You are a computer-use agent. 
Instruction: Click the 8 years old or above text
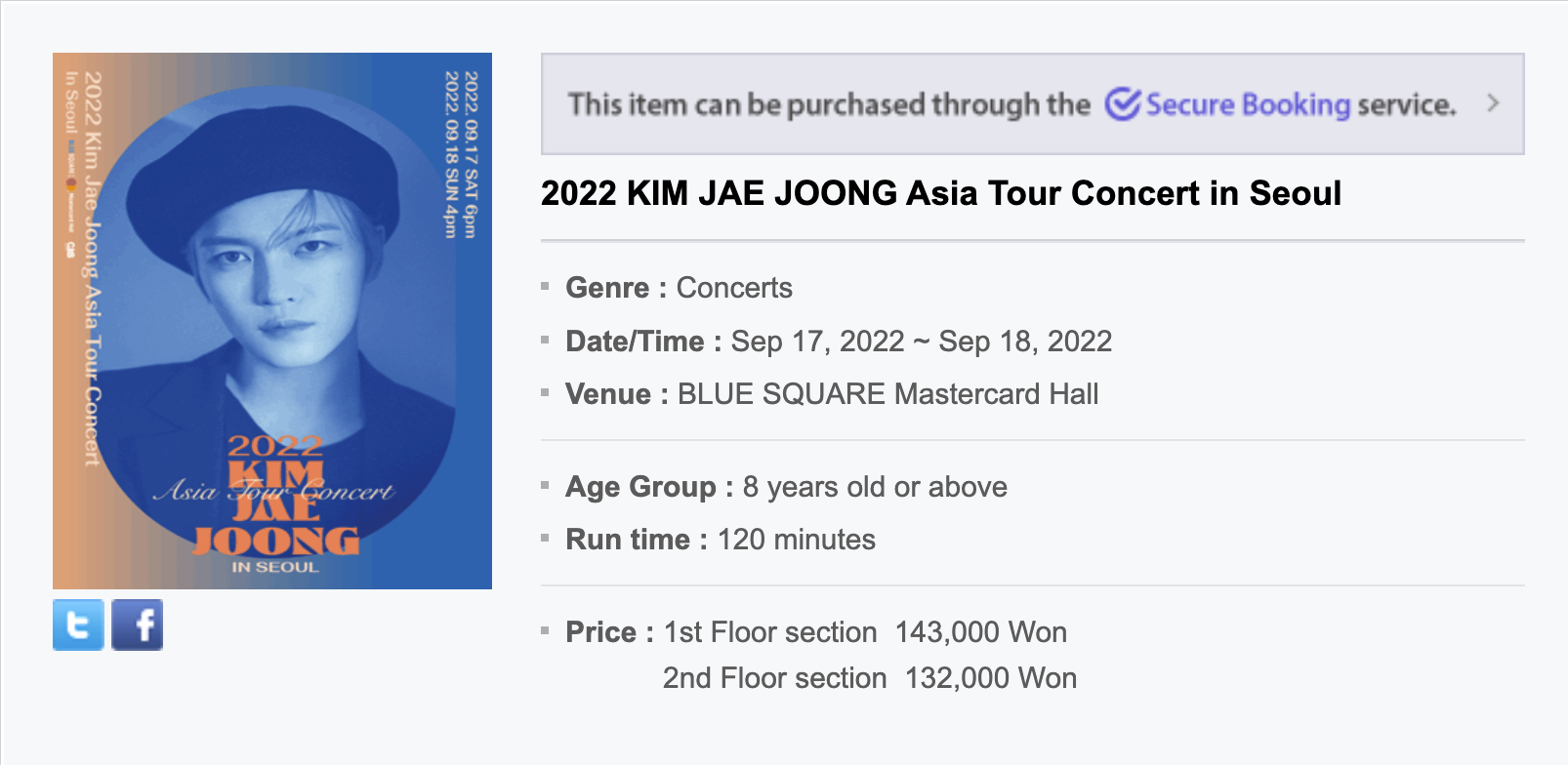(875, 487)
